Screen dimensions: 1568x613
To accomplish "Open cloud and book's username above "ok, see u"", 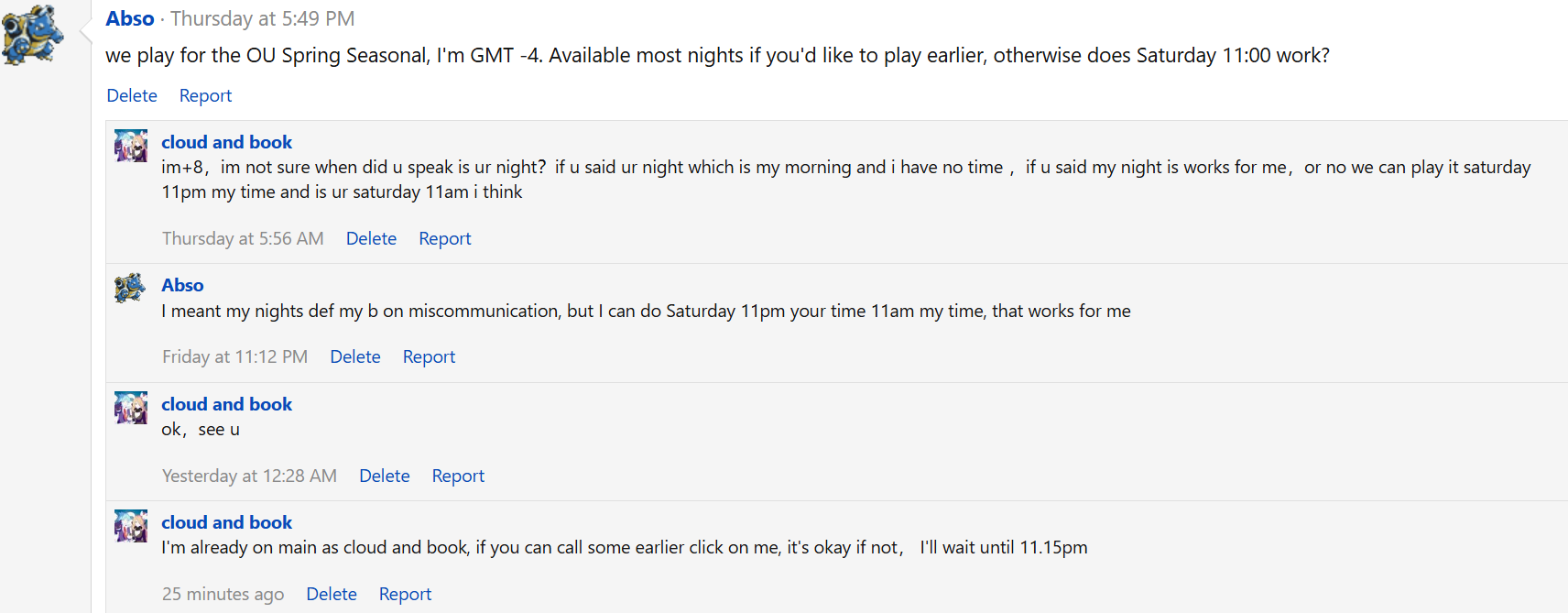I will 226,404.
